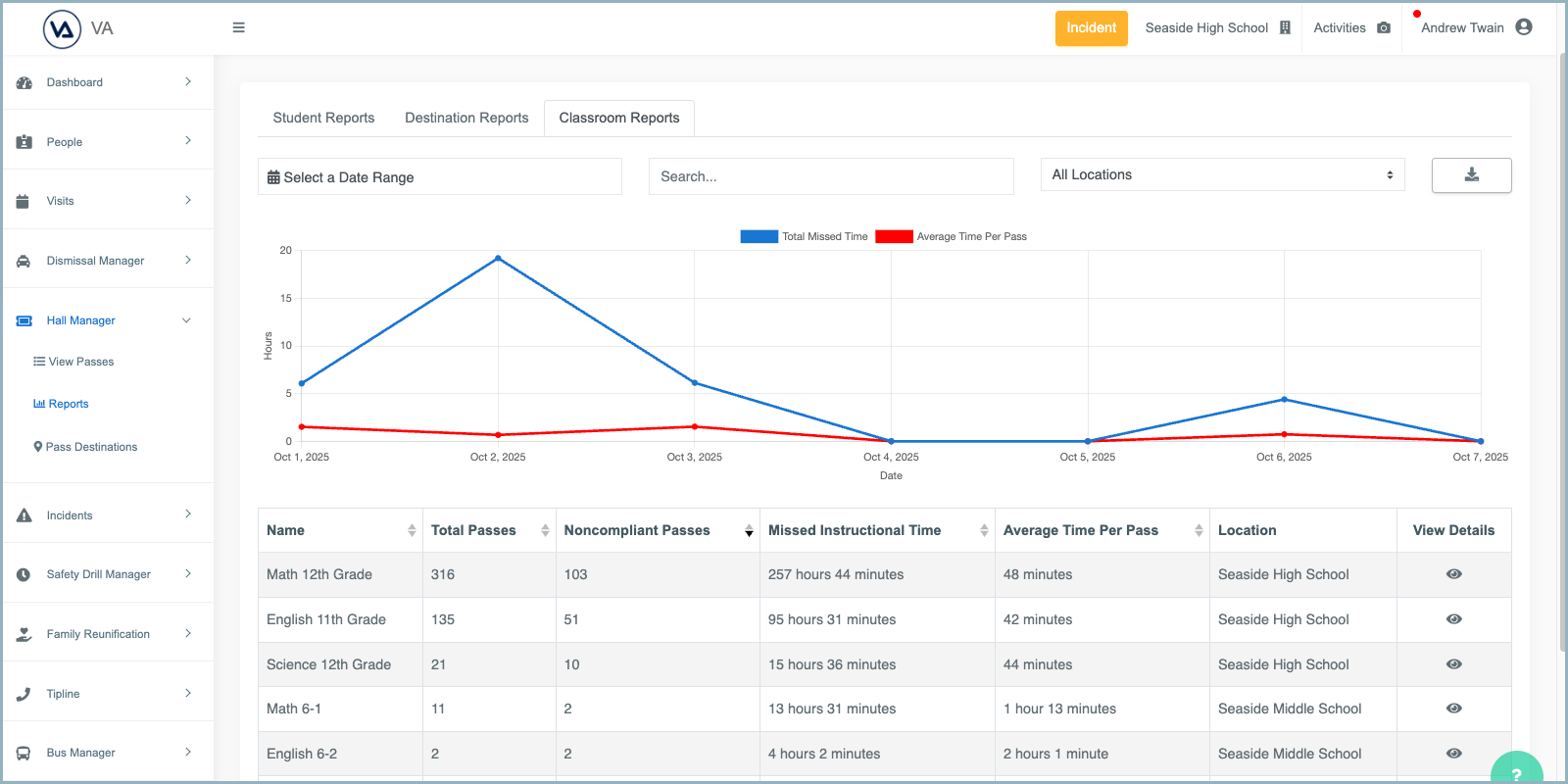Toggle Average Time Per Pass legend series

952,236
